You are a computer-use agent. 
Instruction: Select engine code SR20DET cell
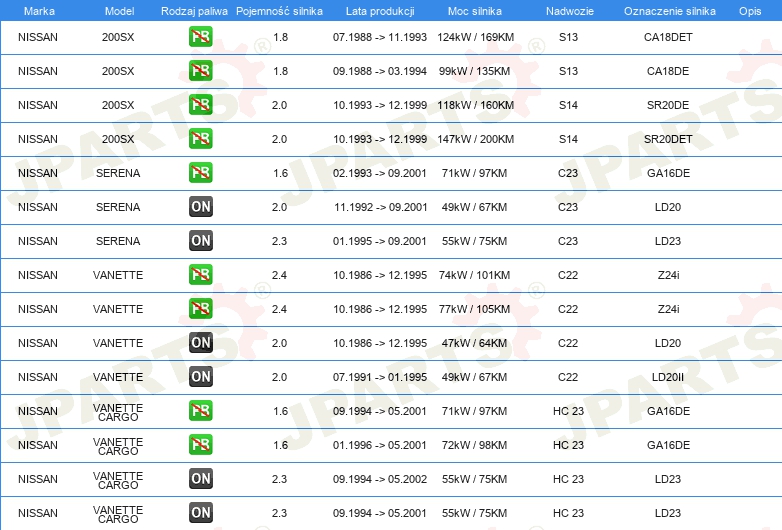668,139
